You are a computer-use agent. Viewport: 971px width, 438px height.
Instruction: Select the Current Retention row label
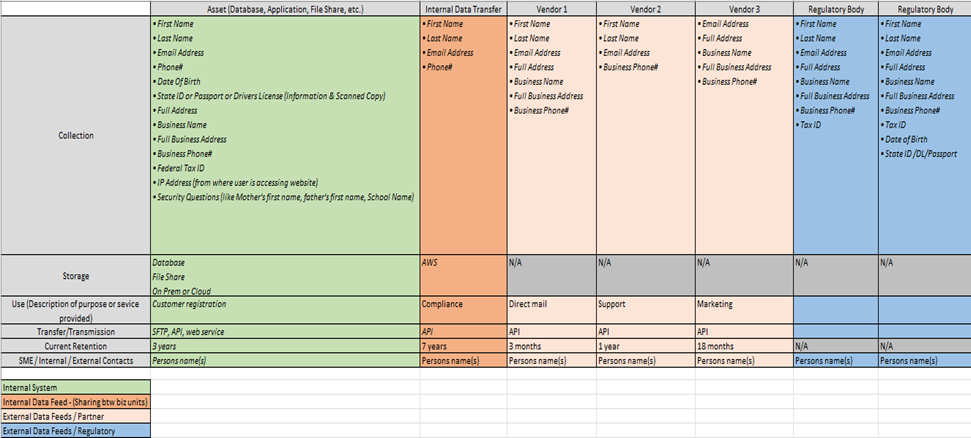[75, 345]
